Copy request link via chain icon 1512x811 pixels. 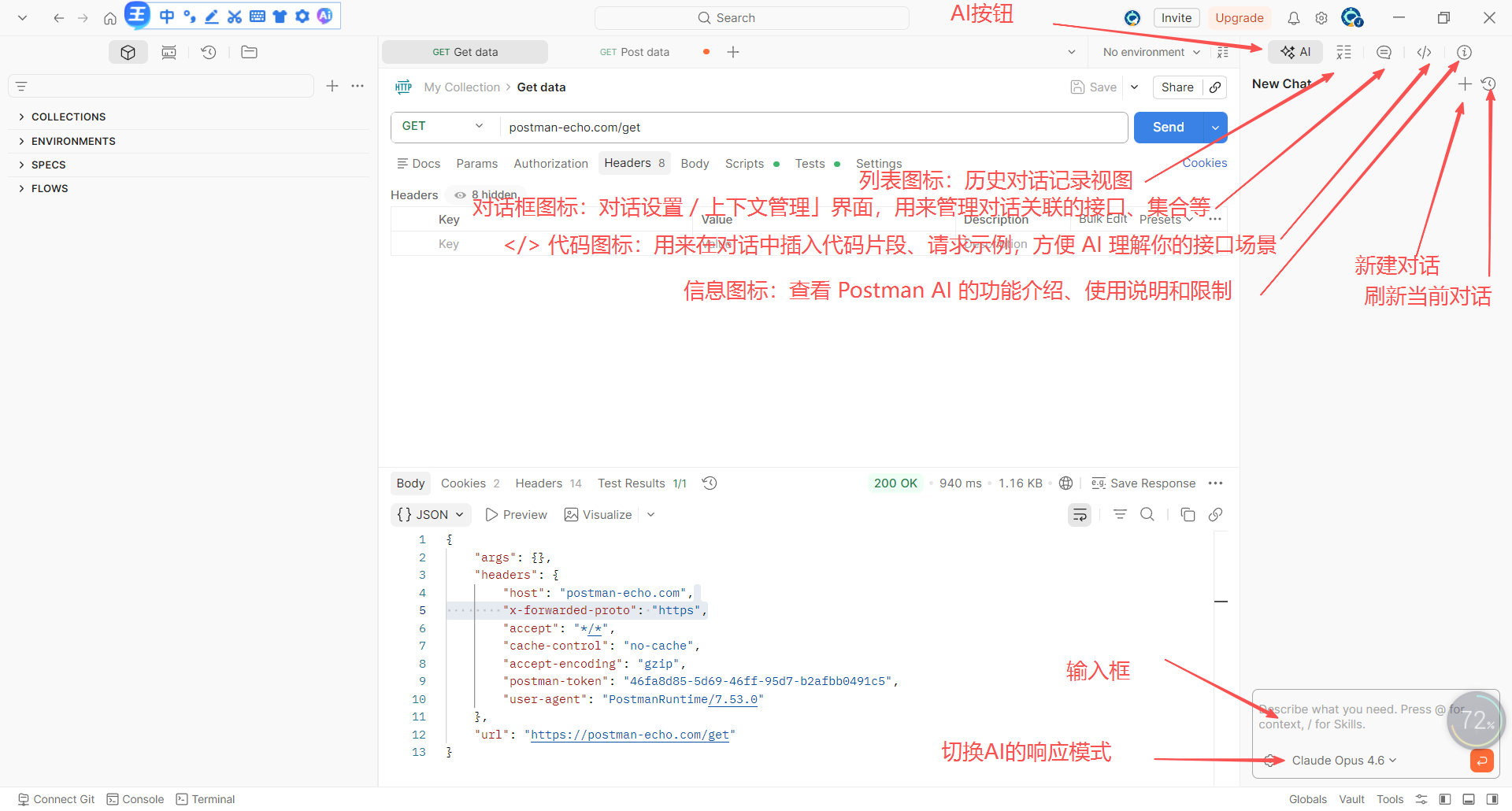1215,87
